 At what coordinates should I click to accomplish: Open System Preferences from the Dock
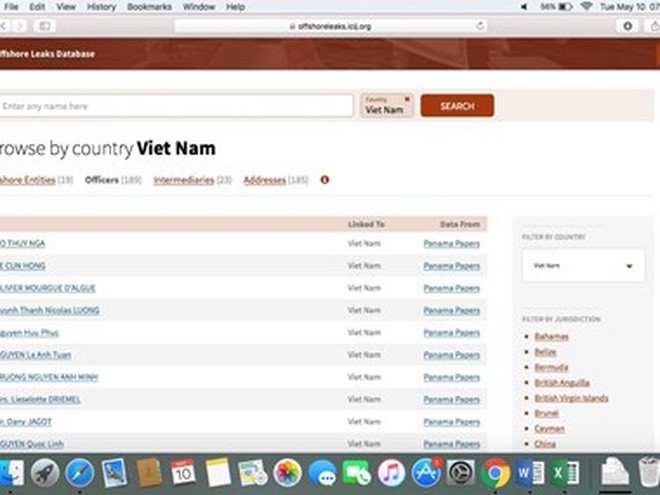click(460, 472)
